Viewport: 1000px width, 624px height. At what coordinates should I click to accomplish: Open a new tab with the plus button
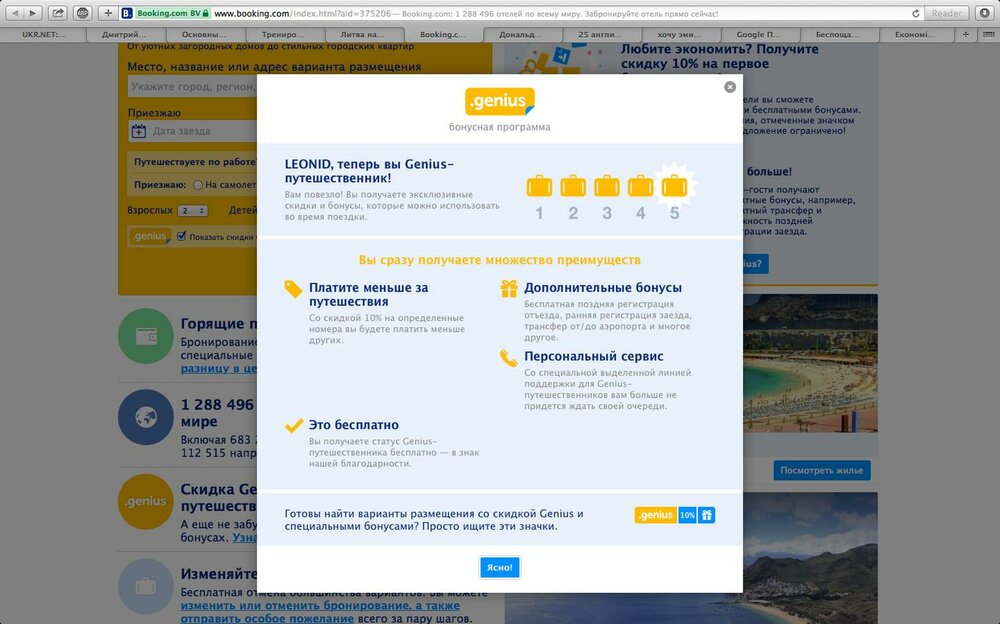966,34
